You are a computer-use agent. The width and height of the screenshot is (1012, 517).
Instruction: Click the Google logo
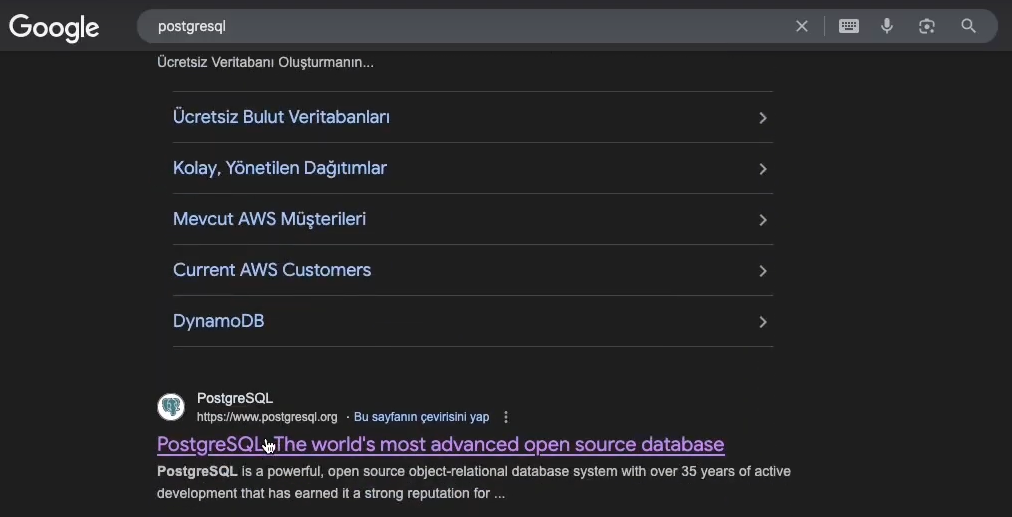(x=54, y=28)
